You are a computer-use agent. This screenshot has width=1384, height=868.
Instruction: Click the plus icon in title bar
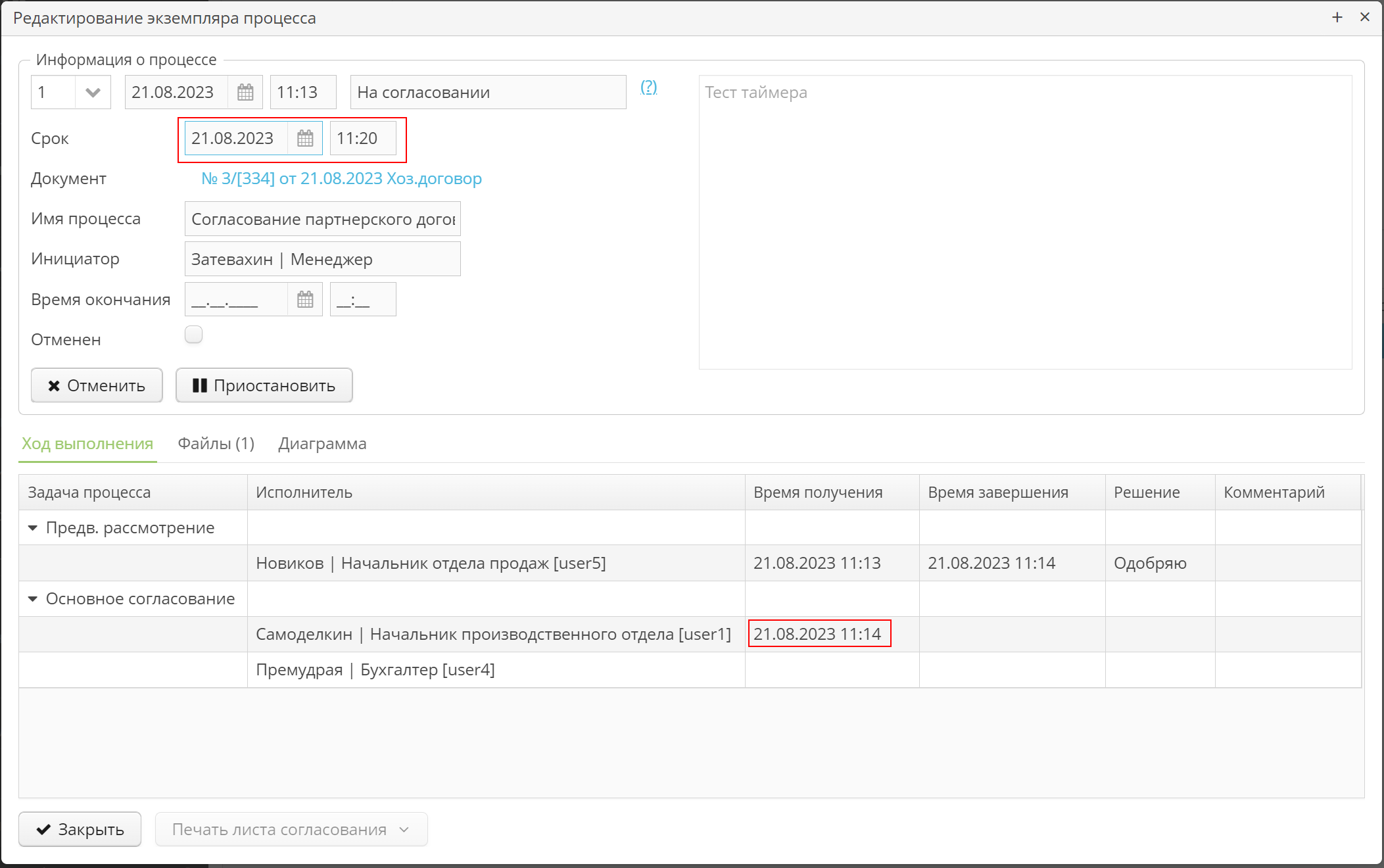tap(1337, 18)
